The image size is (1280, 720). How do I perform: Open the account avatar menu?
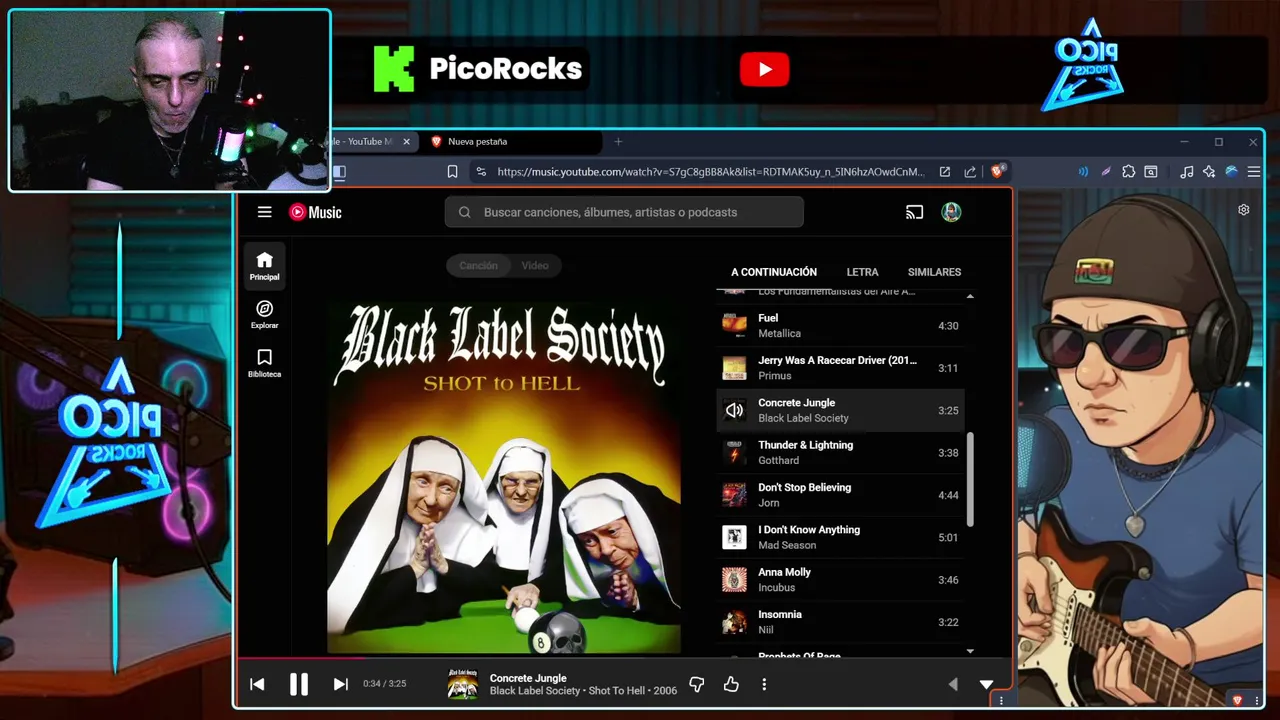(951, 212)
